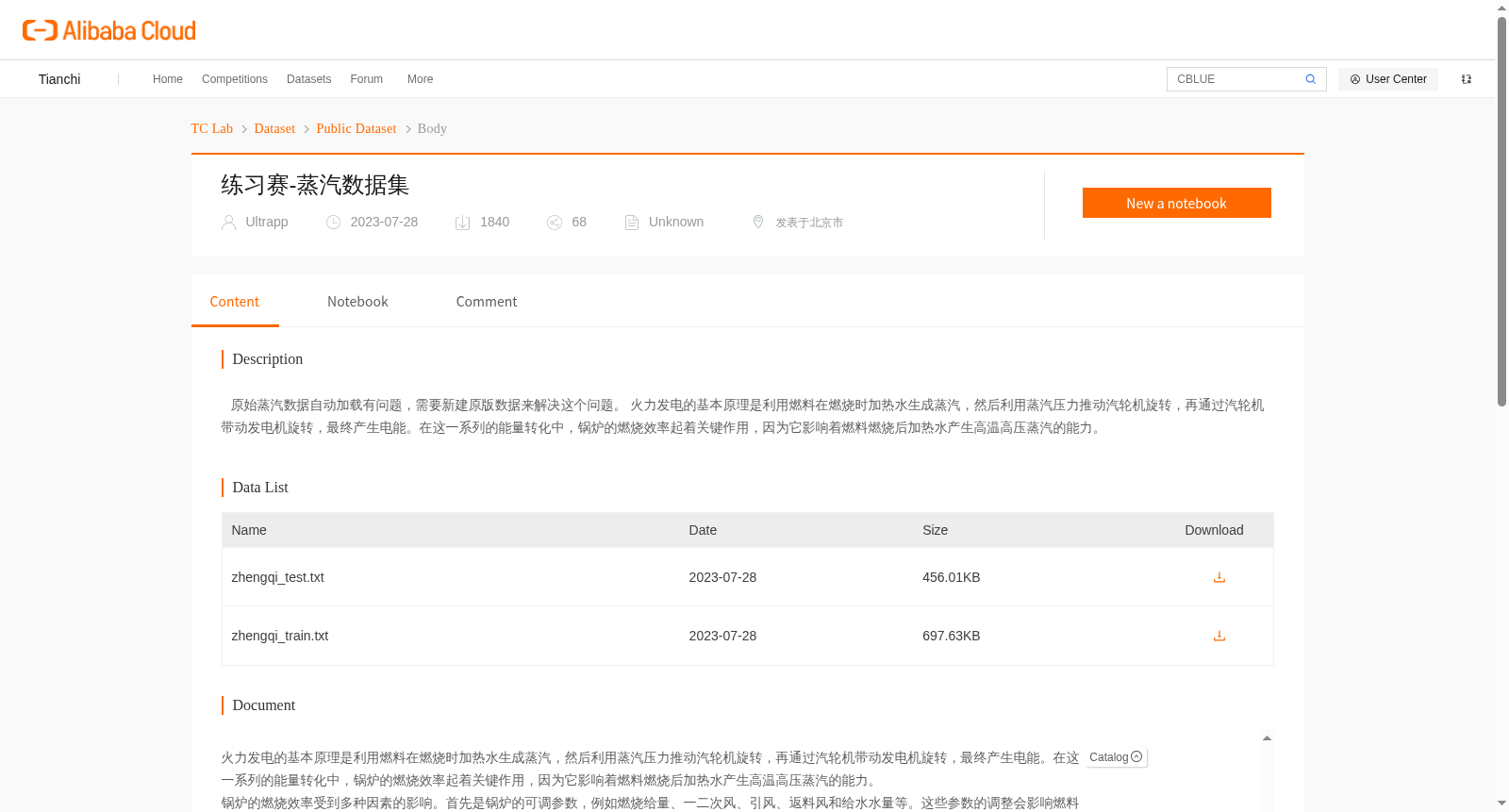Viewport: 1509px width, 812px height.
Task: Click the location pin icon
Action: pyautogui.click(x=758, y=222)
